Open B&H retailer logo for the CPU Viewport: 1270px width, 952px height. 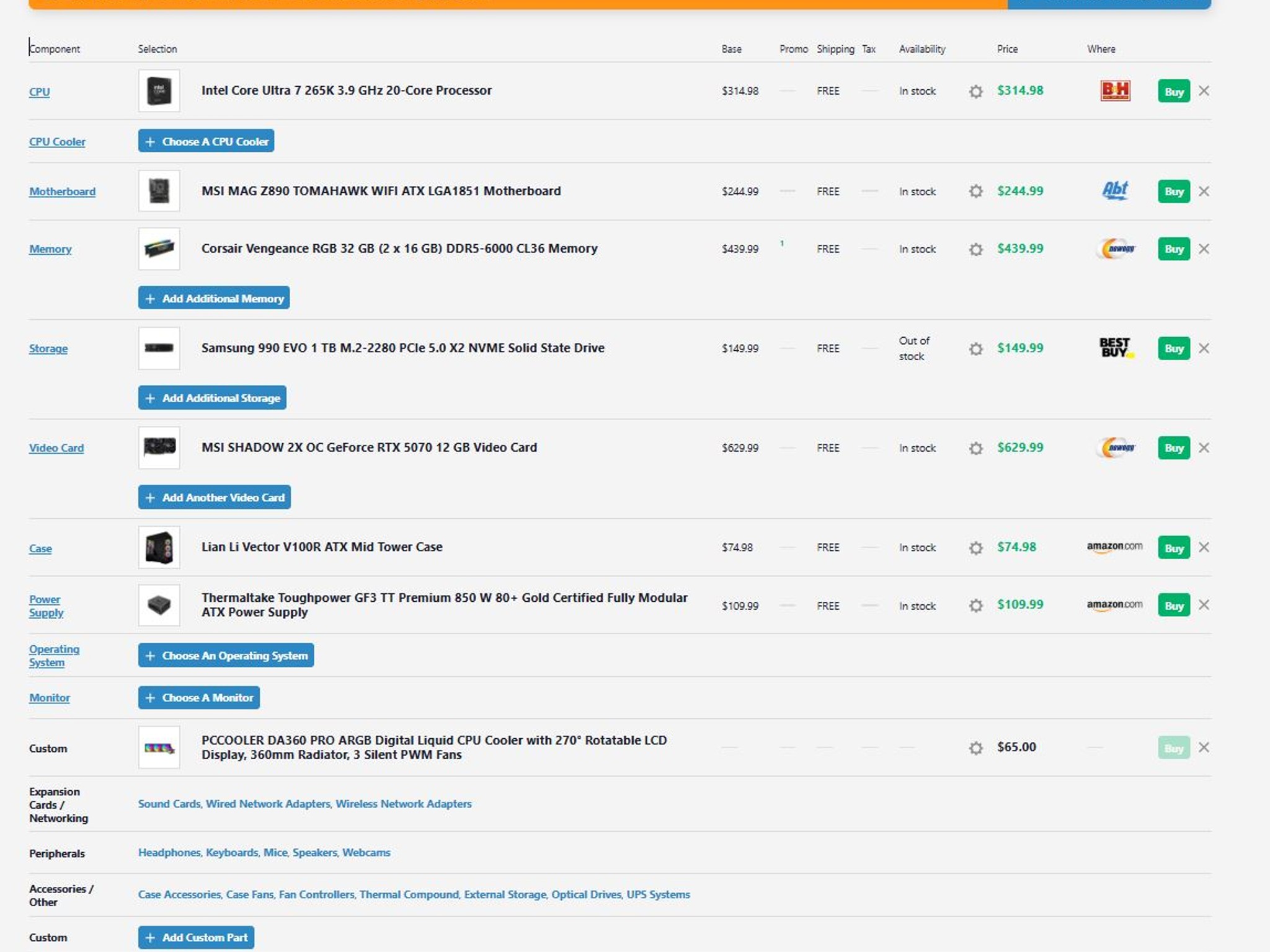point(1115,90)
